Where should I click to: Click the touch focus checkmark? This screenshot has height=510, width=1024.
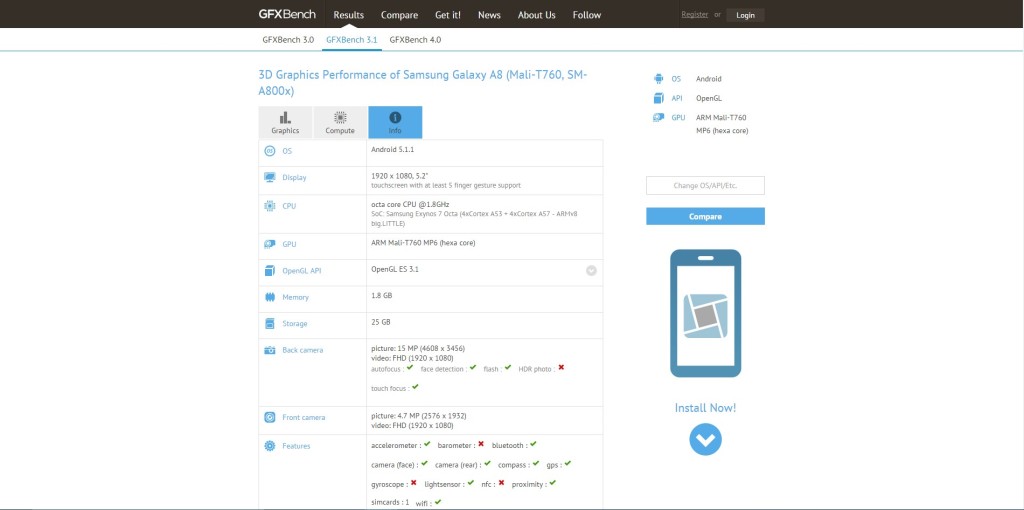pos(415,387)
